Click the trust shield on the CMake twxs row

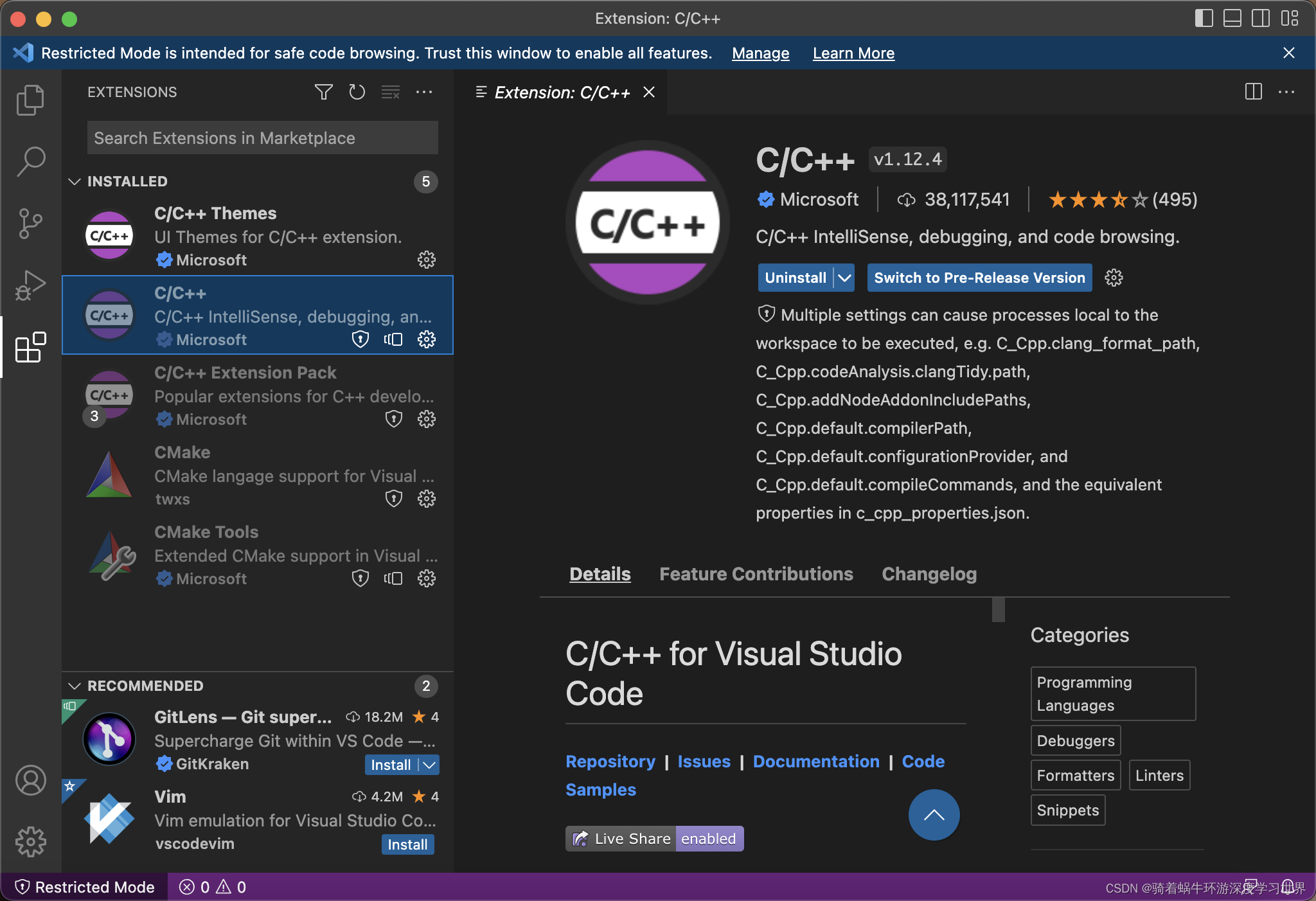coord(393,499)
